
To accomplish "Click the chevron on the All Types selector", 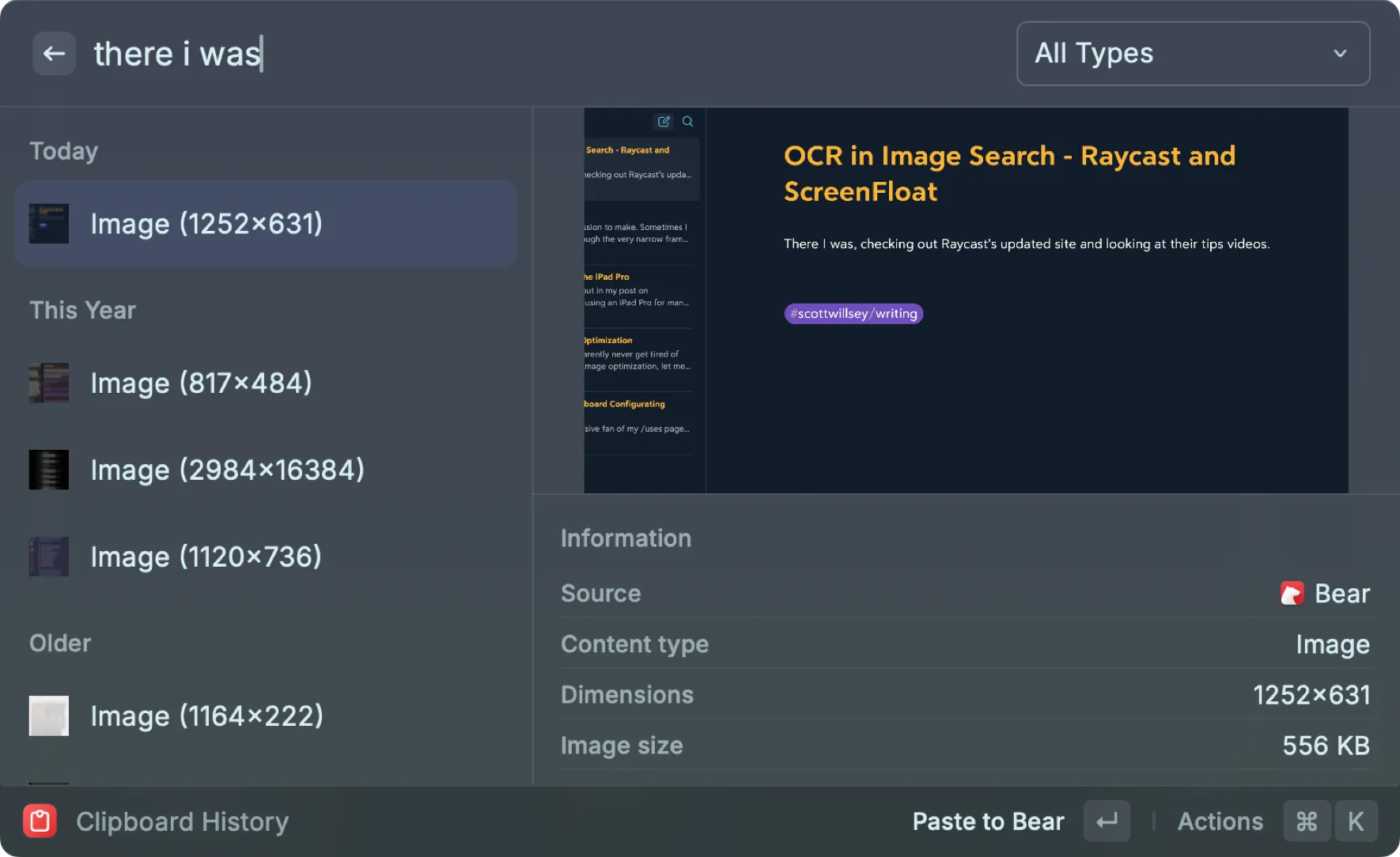I will tap(1340, 54).
